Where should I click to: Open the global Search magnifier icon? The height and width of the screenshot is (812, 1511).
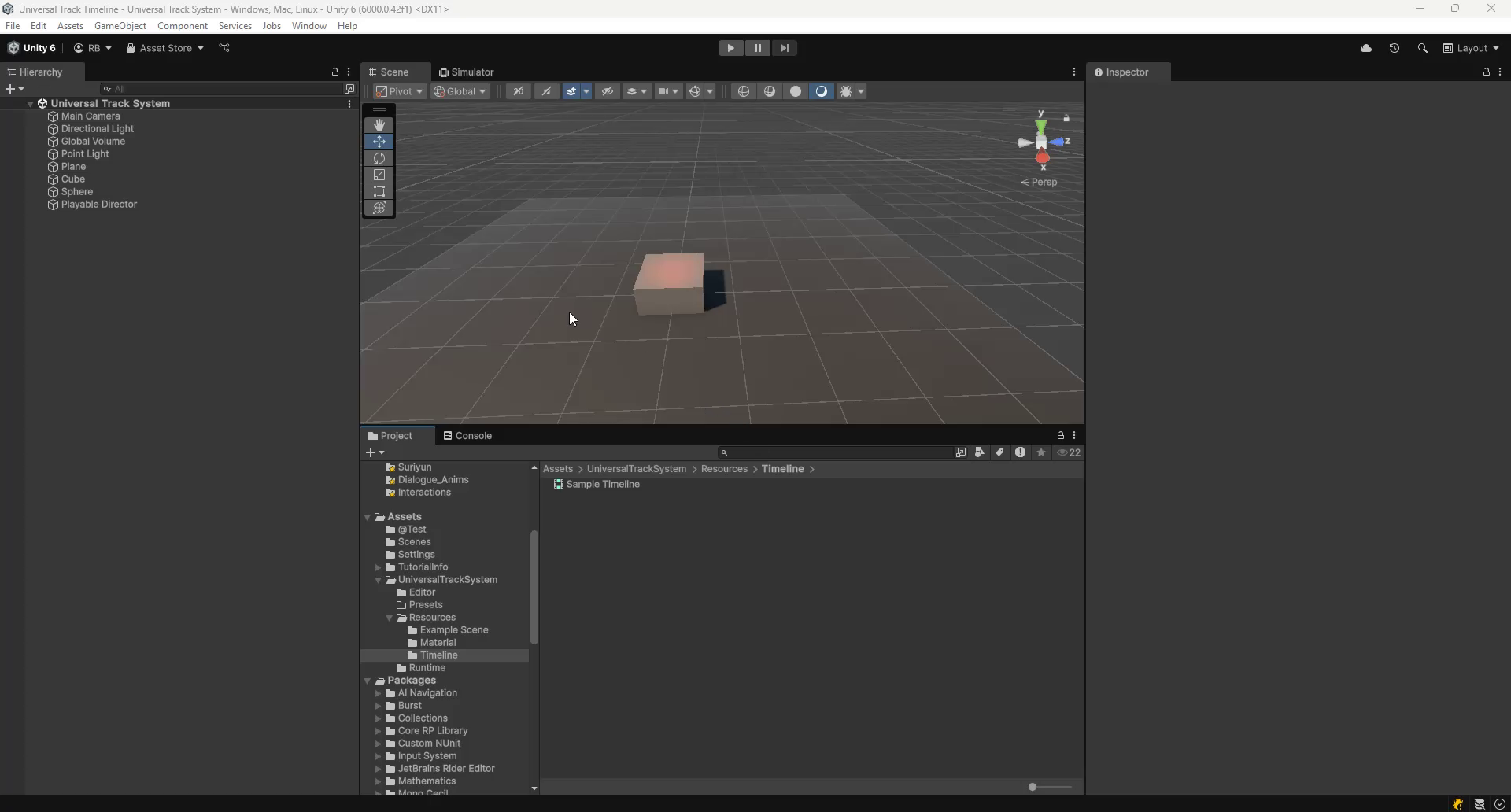pyautogui.click(x=1422, y=48)
